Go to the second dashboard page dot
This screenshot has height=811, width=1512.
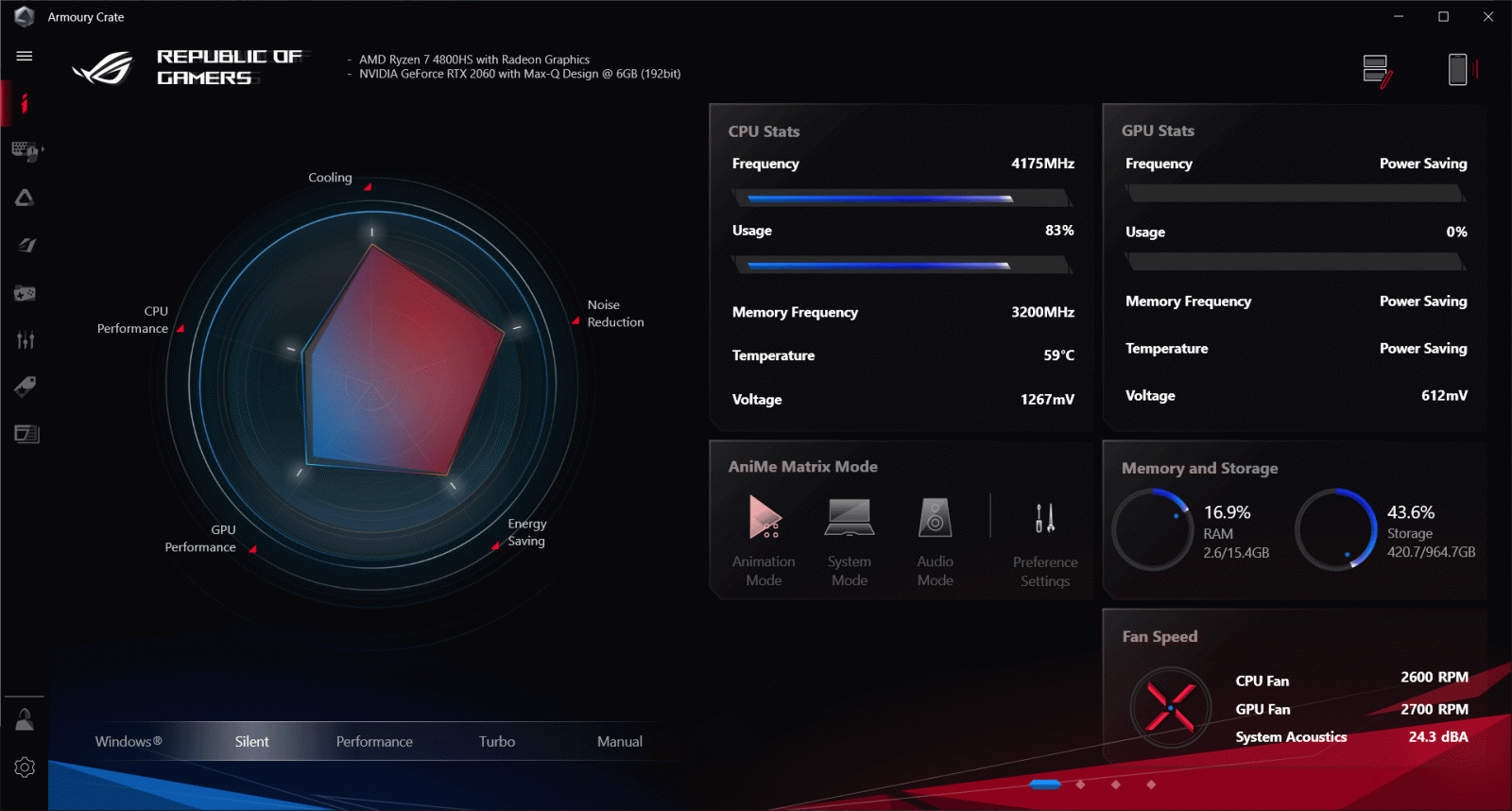[1081, 785]
